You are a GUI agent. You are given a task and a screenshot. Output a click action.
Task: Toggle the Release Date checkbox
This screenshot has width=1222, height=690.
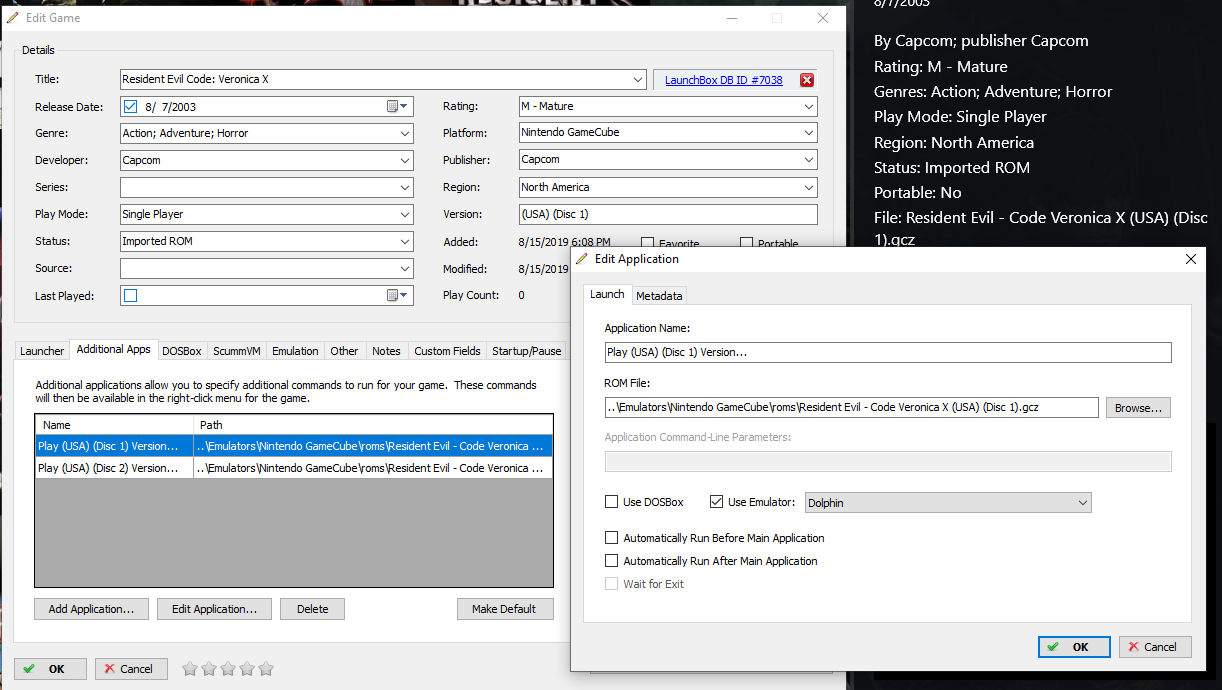(x=131, y=106)
